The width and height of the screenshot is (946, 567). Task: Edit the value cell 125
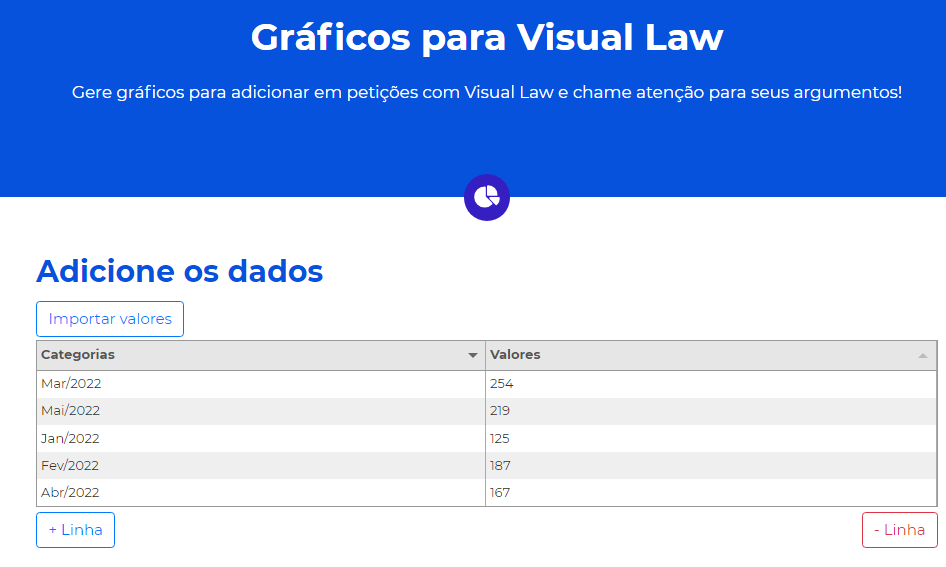click(x=711, y=439)
